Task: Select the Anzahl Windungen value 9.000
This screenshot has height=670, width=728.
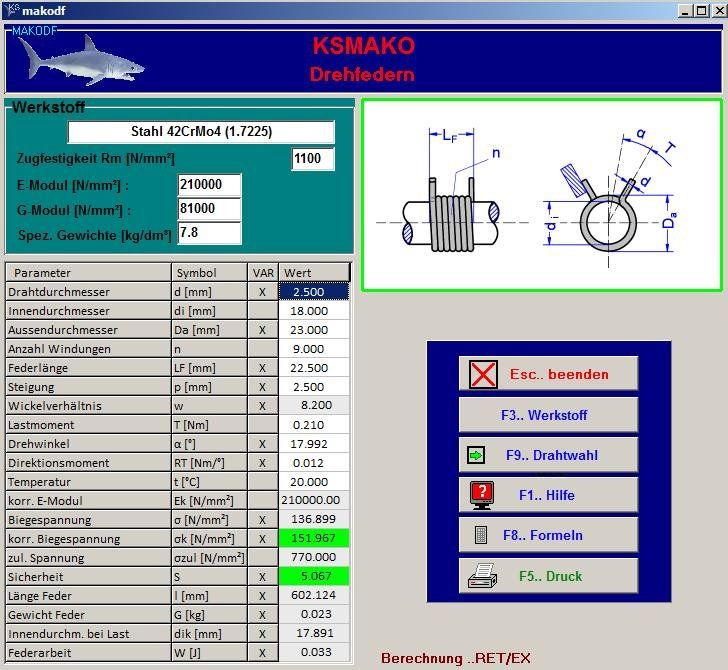Action: coord(313,349)
